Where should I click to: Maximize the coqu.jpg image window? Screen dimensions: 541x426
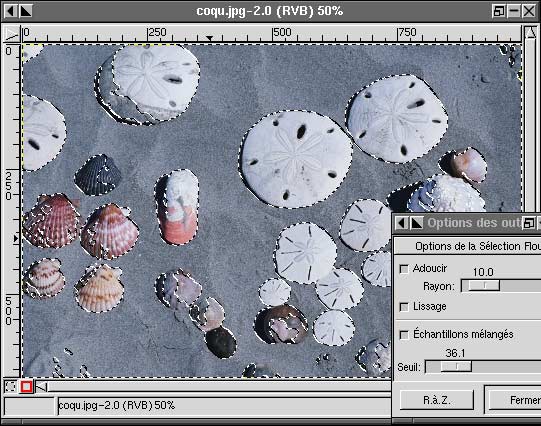point(499,11)
